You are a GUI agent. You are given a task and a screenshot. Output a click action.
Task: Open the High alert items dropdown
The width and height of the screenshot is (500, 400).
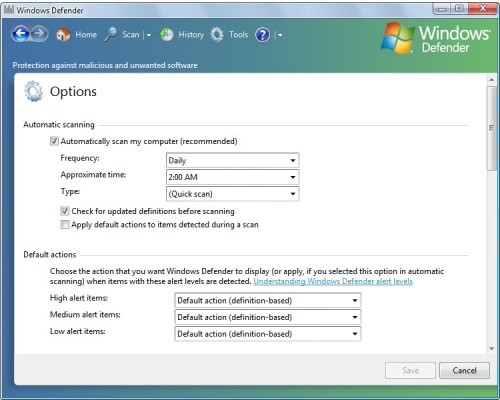click(x=268, y=300)
